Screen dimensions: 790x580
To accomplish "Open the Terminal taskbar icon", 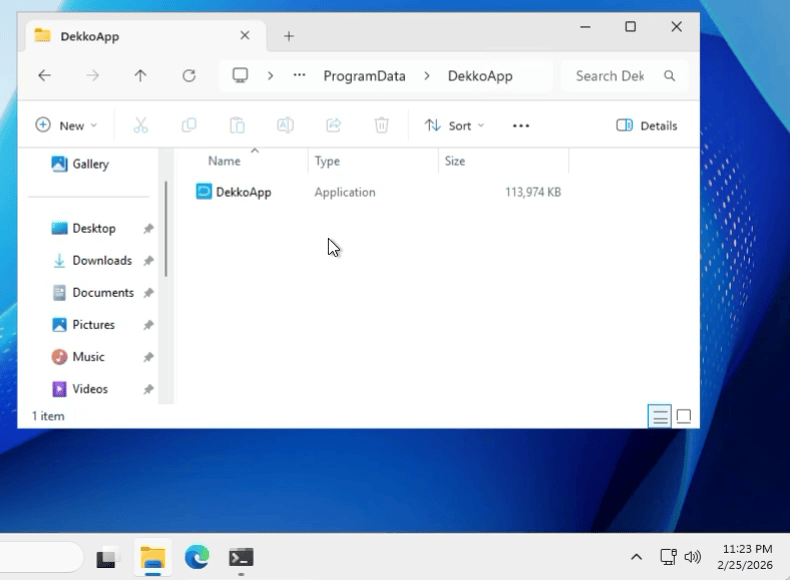I will tap(241, 557).
